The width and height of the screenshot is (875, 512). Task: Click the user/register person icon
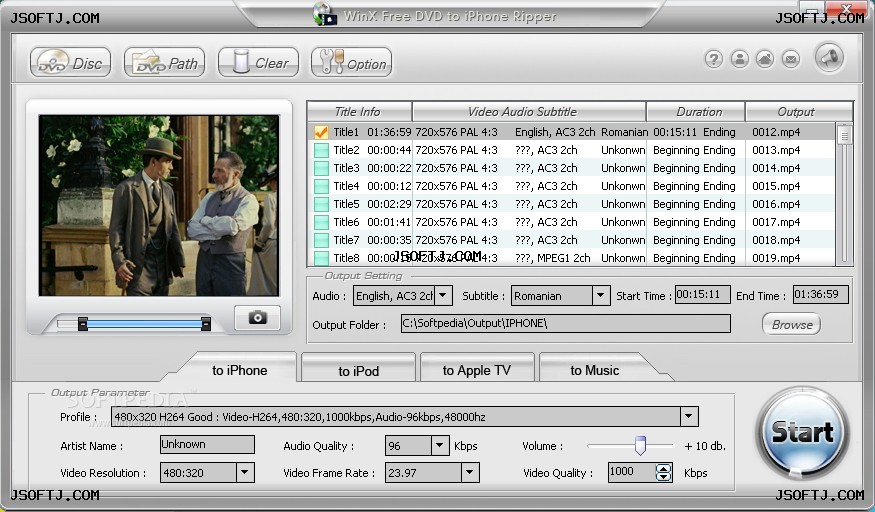click(739, 59)
